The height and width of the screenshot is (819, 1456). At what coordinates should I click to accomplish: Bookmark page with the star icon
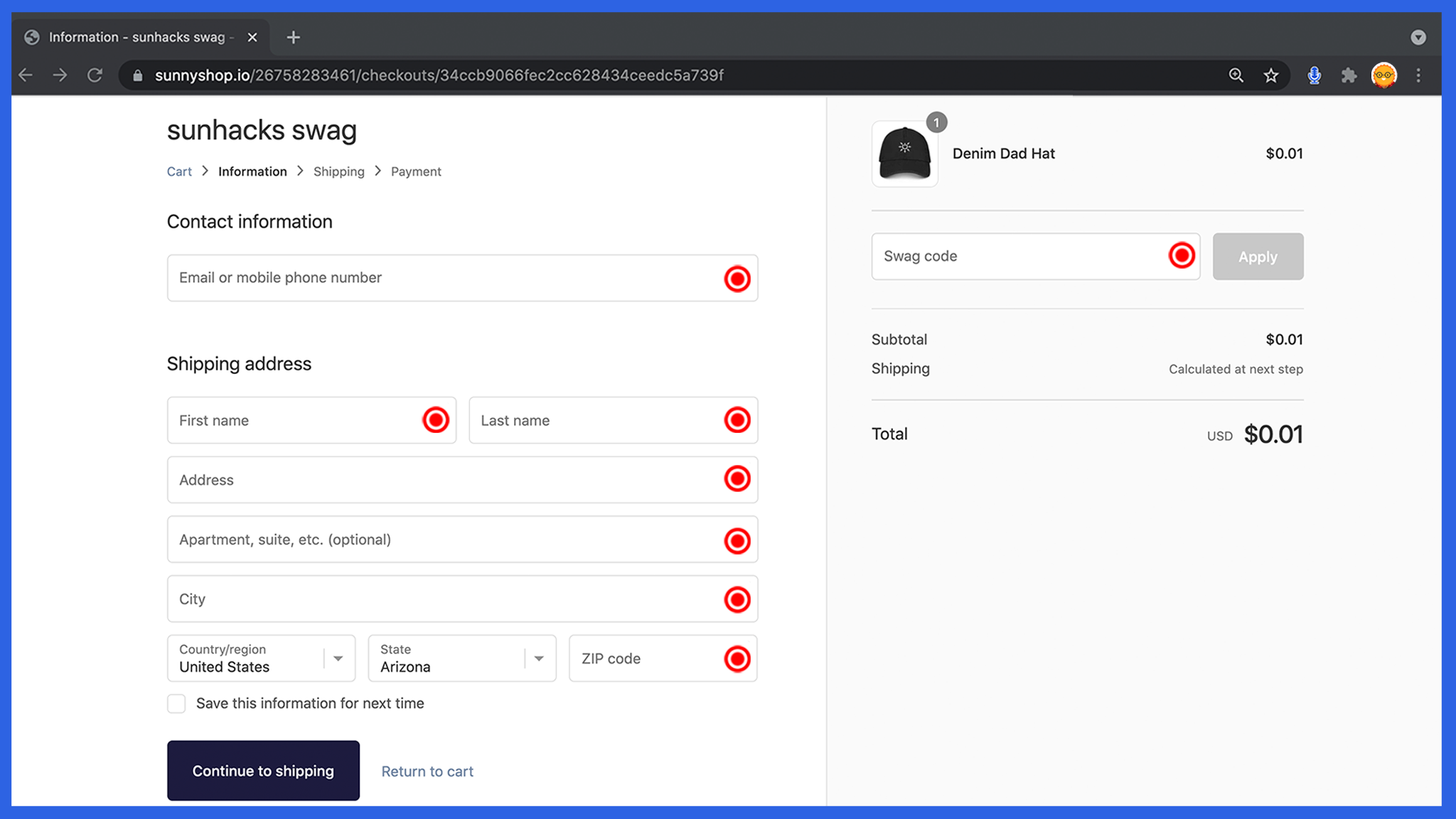click(1271, 75)
